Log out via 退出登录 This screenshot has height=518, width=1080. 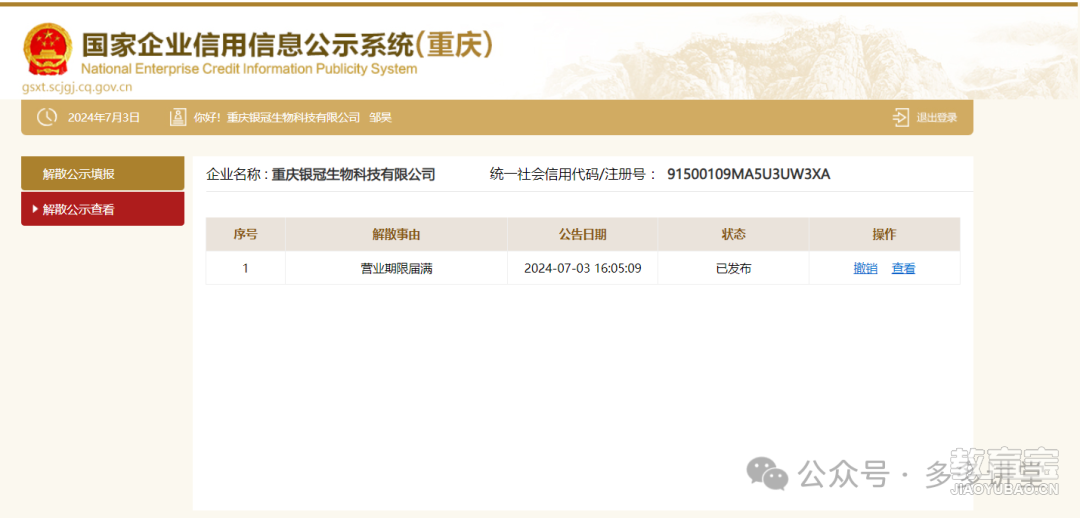click(x=937, y=118)
